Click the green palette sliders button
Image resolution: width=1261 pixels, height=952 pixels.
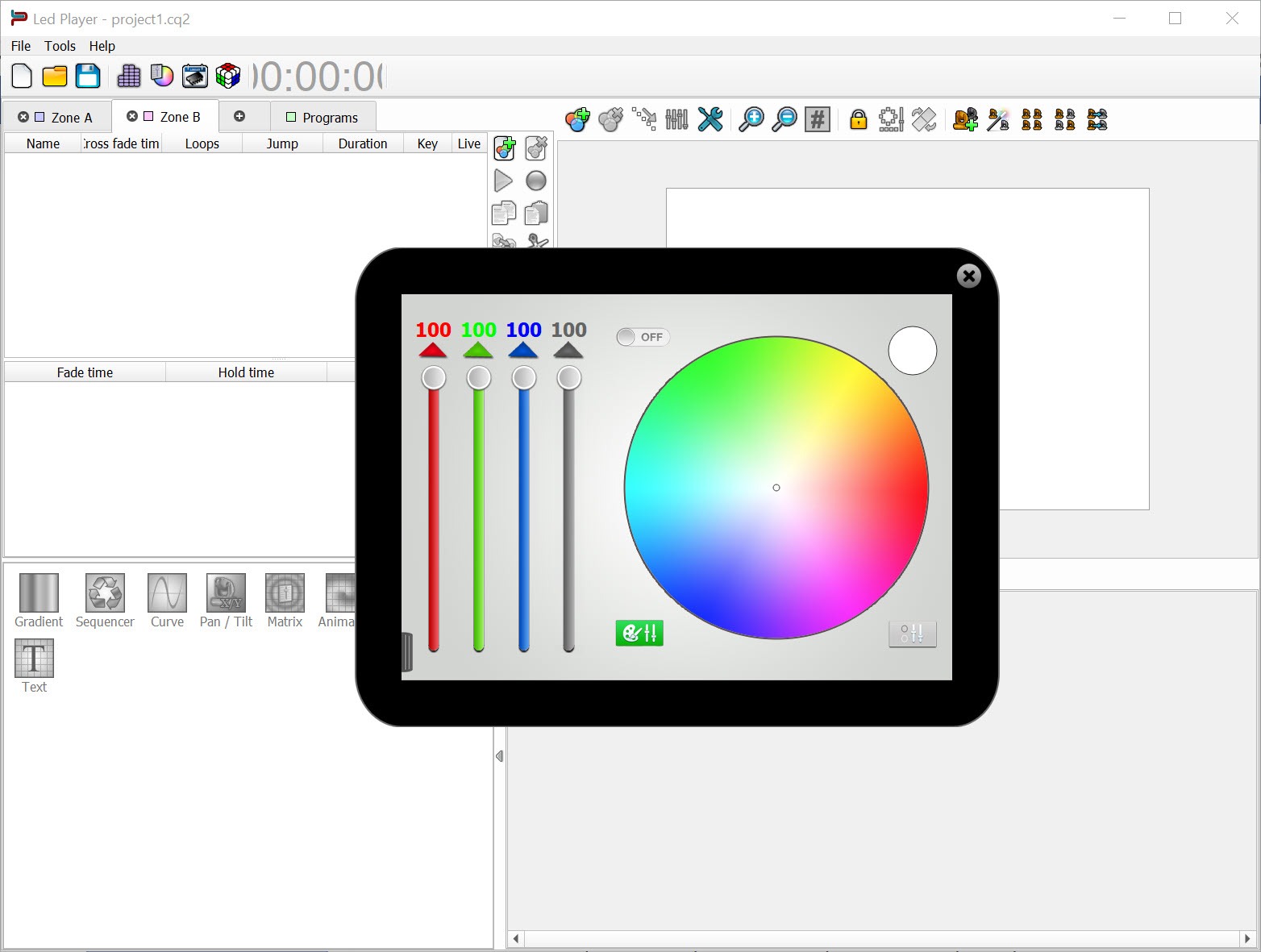pos(639,634)
